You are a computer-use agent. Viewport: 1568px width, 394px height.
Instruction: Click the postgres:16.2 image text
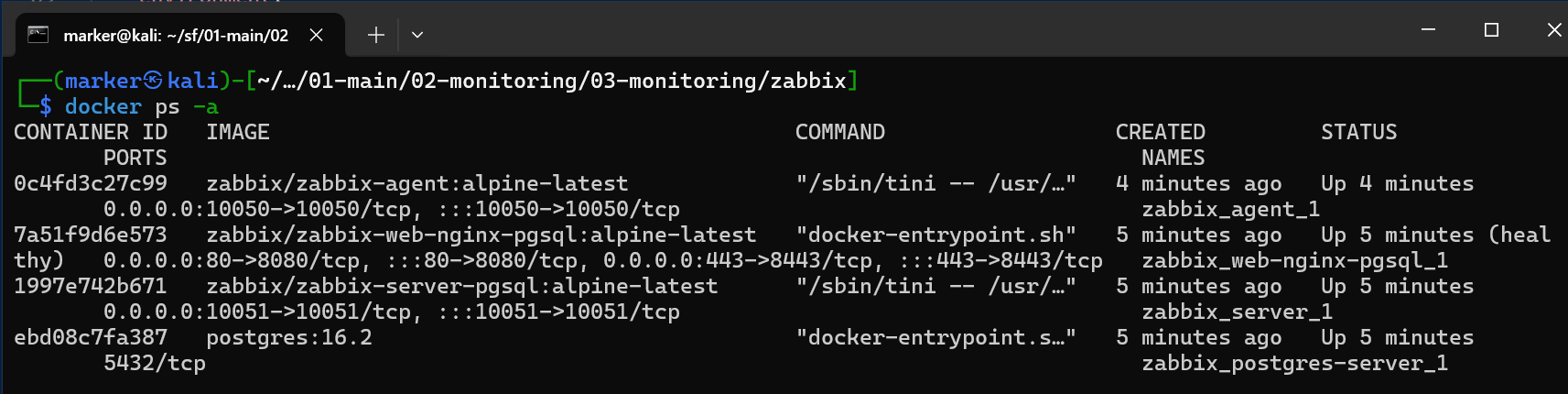[289, 337]
